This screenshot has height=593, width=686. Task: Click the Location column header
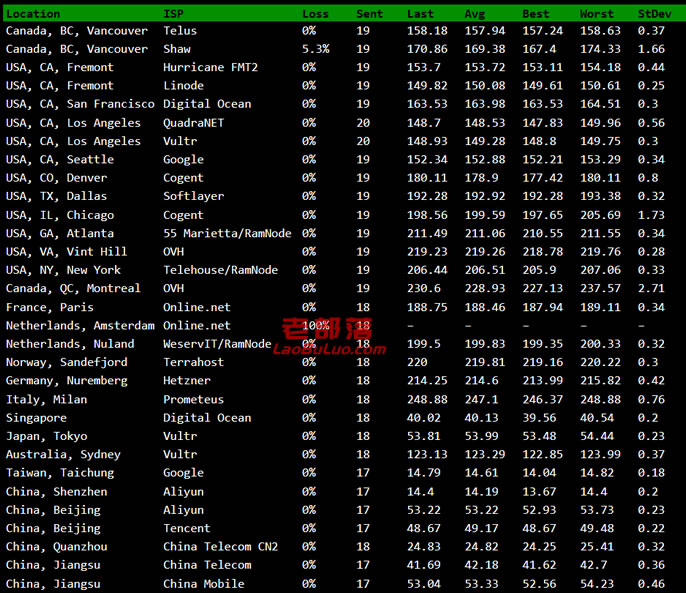[x=33, y=14]
